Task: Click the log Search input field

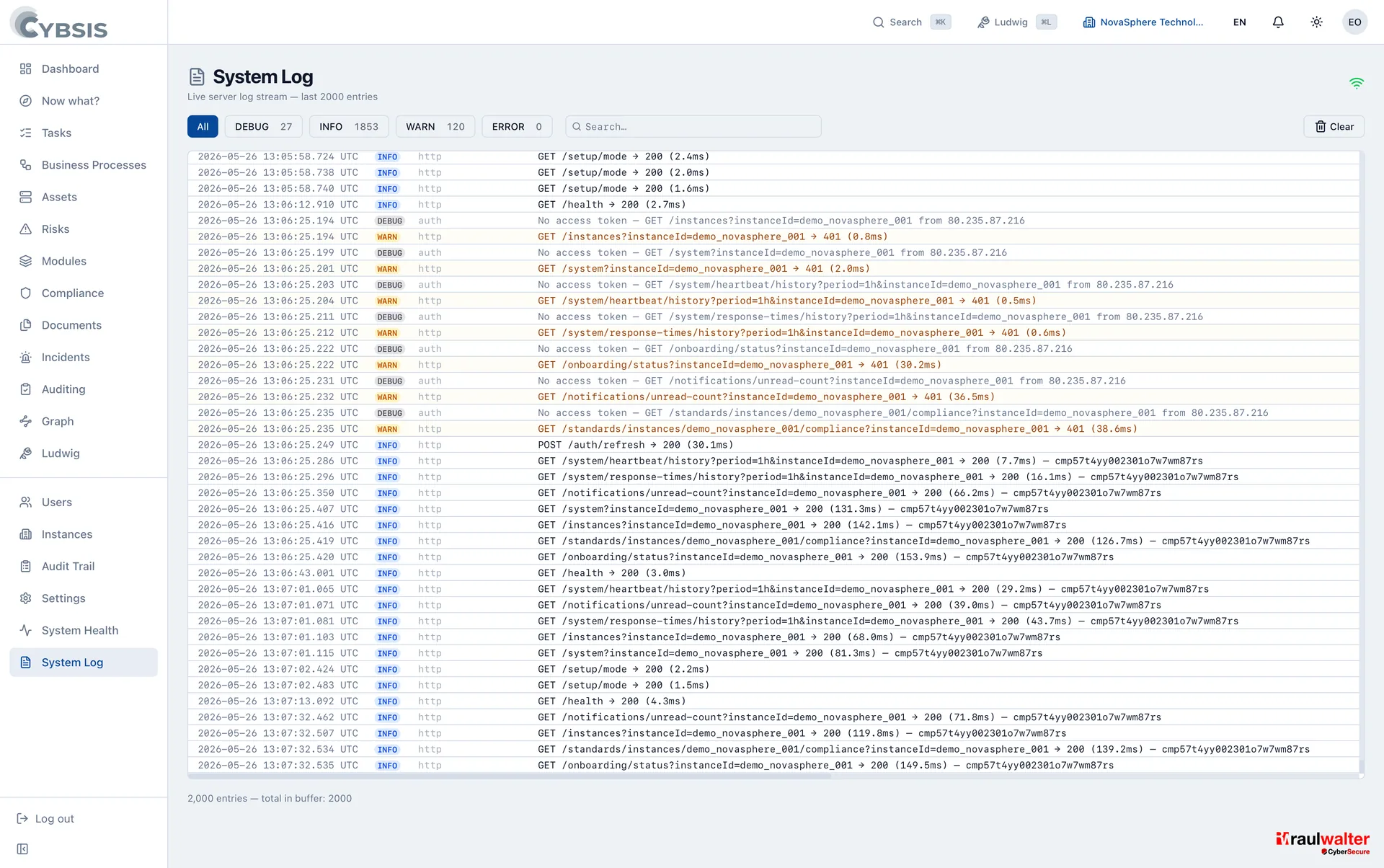Action: point(693,127)
